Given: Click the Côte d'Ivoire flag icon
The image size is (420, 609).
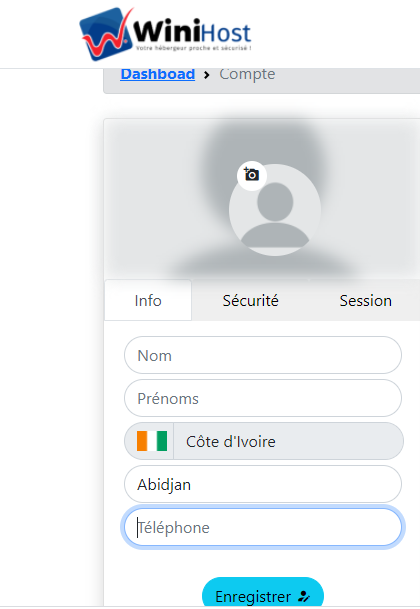Looking at the screenshot, I should pos(152,441).
